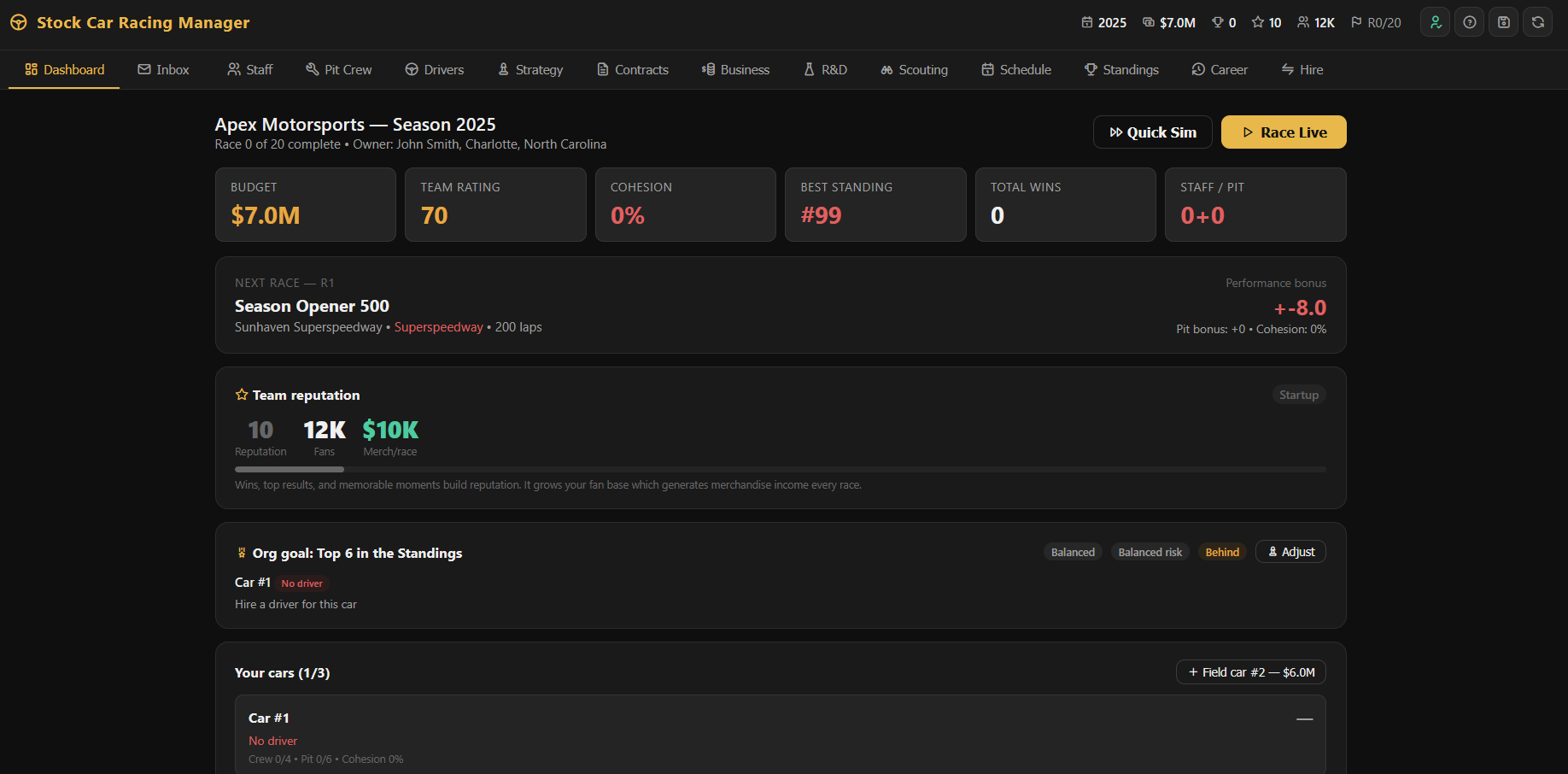This screenshot has height=774, width=1568.
Task: Click the Hire a driver for this car text
Action: click(295, 604)
